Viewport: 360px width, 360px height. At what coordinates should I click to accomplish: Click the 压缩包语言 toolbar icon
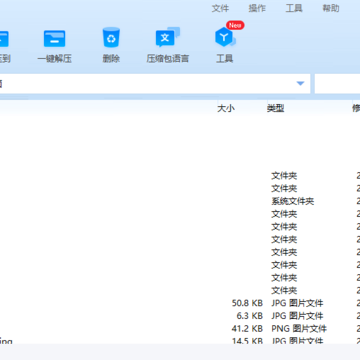pyautogui.click(x=168, y=37)
